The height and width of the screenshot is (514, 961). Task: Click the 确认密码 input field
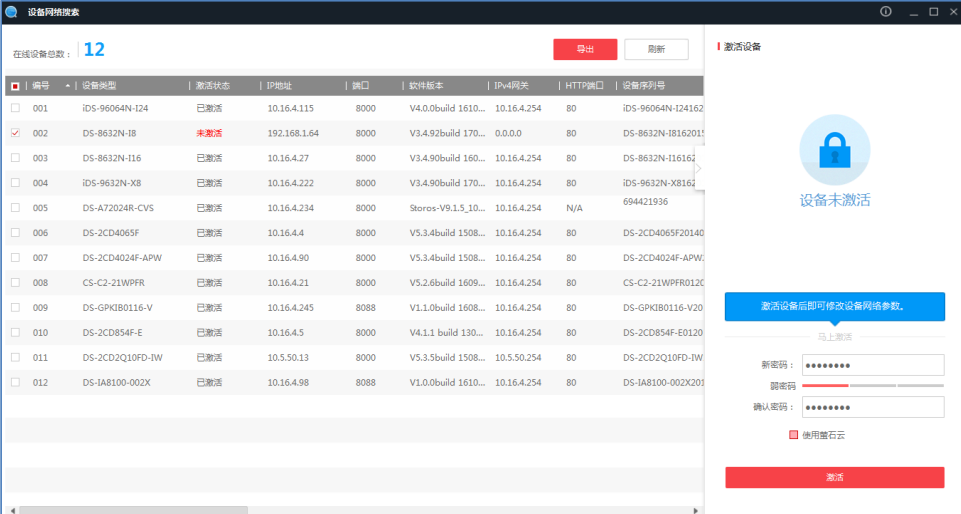click(872, 407)
